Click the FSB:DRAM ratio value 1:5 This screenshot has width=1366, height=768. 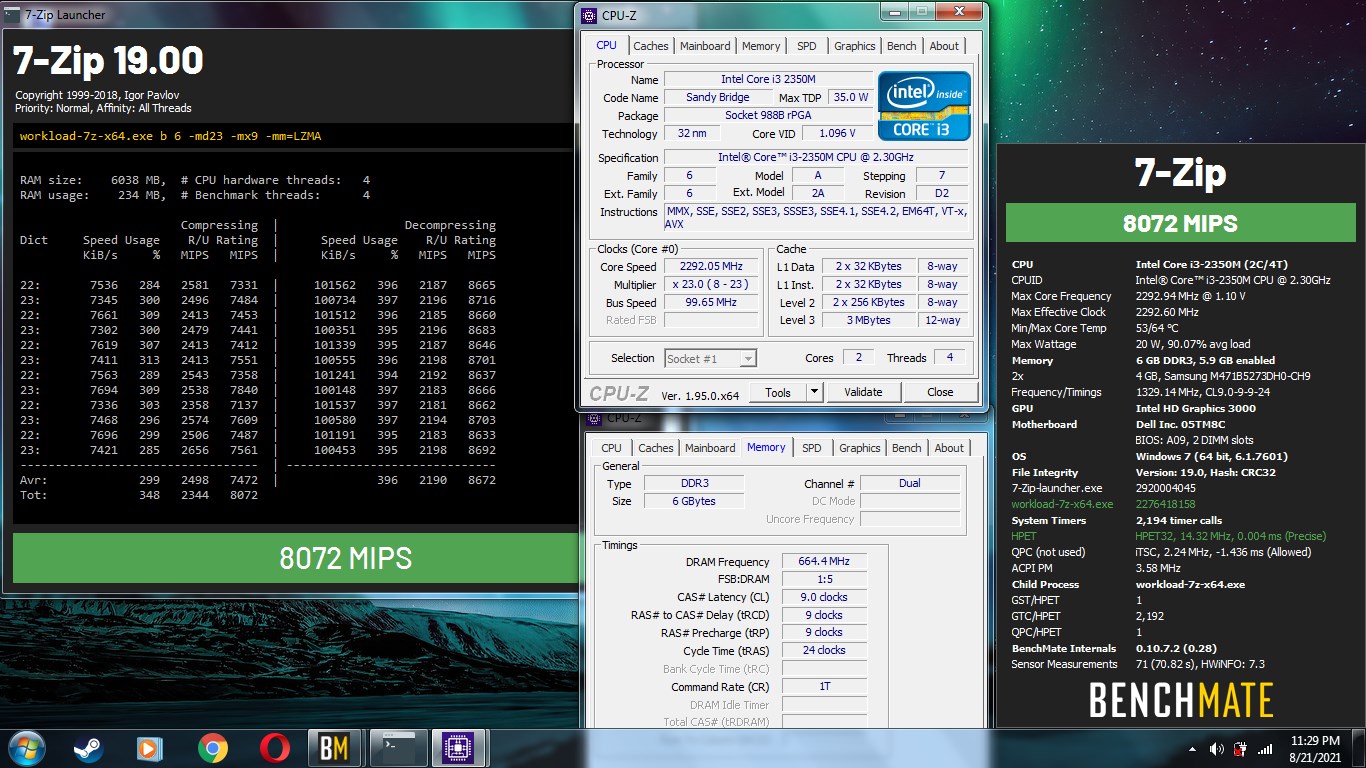(824, 580)
